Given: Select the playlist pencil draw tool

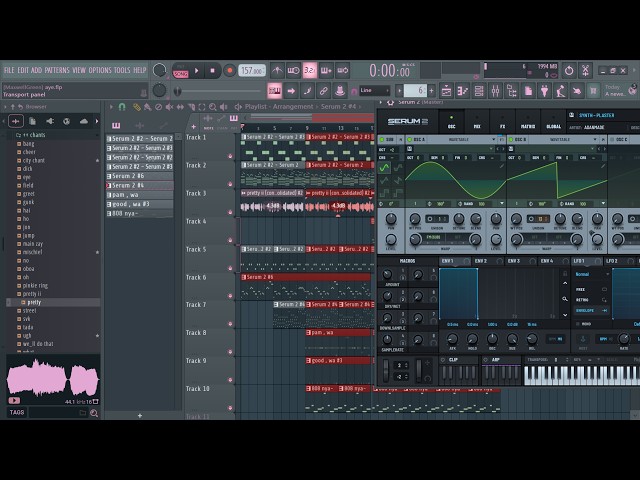Looking at the screenshot, I should [137, 107].
